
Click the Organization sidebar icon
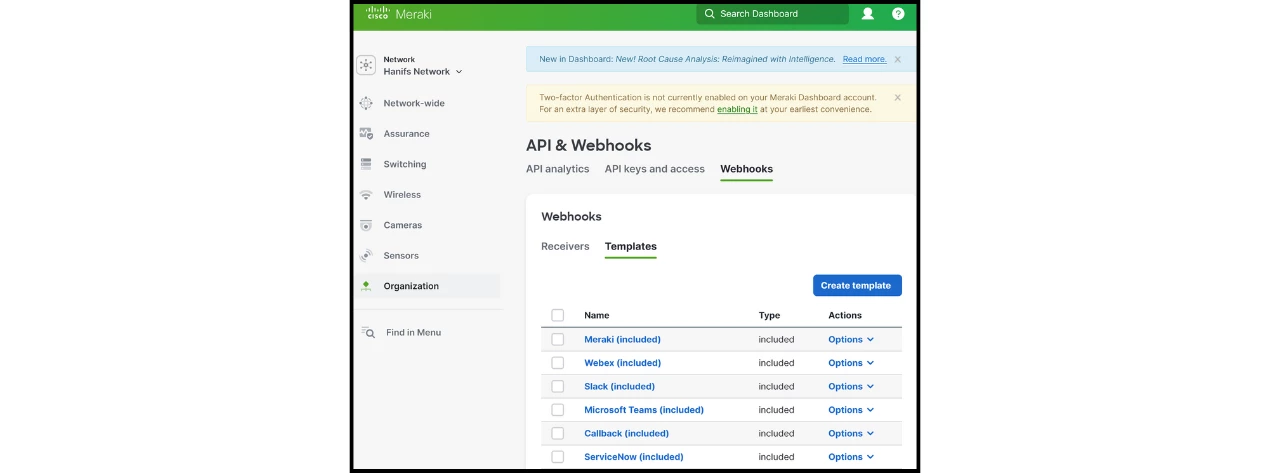[366, 286]
